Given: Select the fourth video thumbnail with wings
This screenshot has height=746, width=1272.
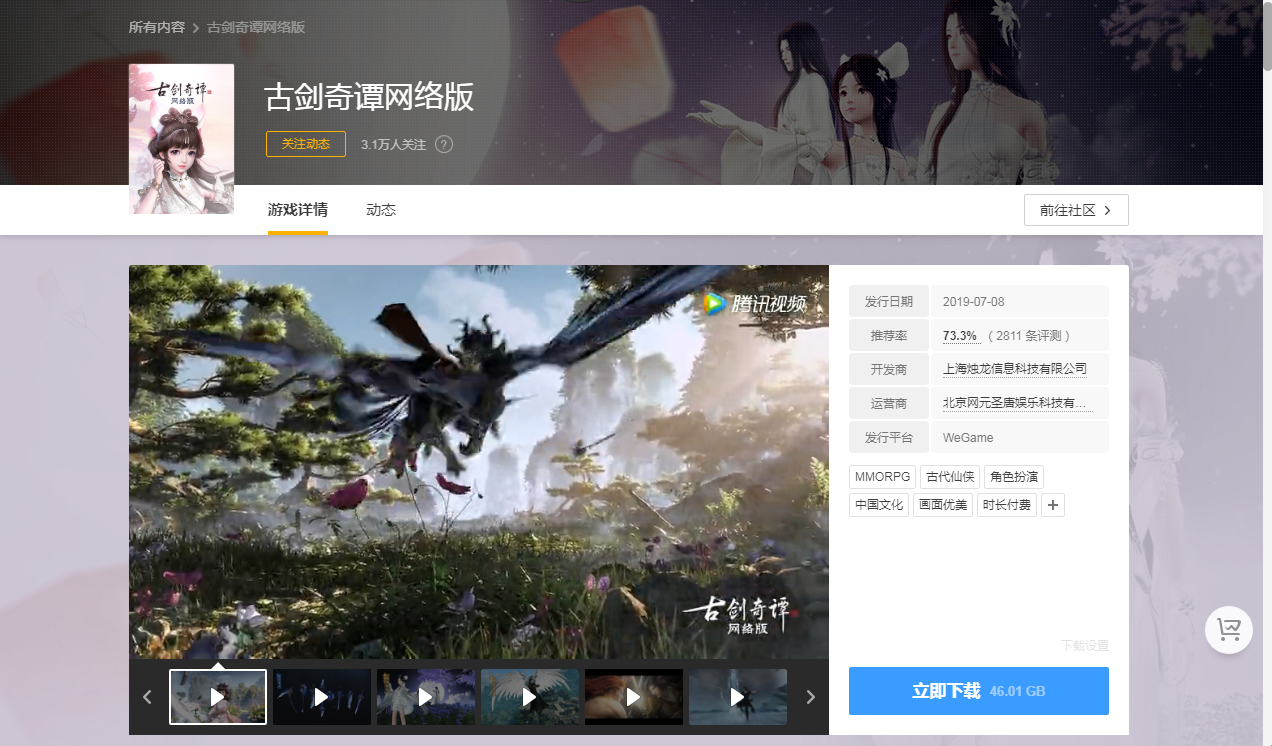Looking at the screenshot, I should (530, 696).
